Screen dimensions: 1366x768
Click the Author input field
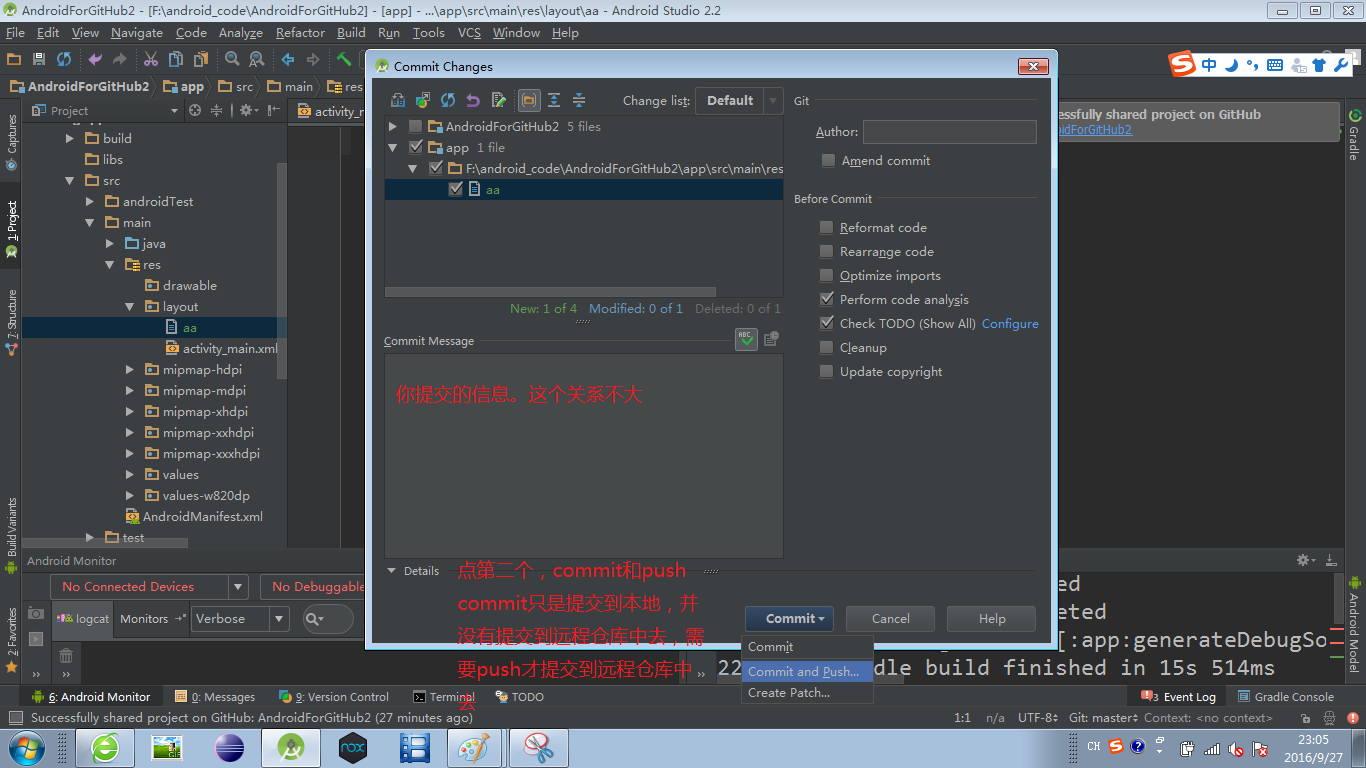[x=949, y=132]
